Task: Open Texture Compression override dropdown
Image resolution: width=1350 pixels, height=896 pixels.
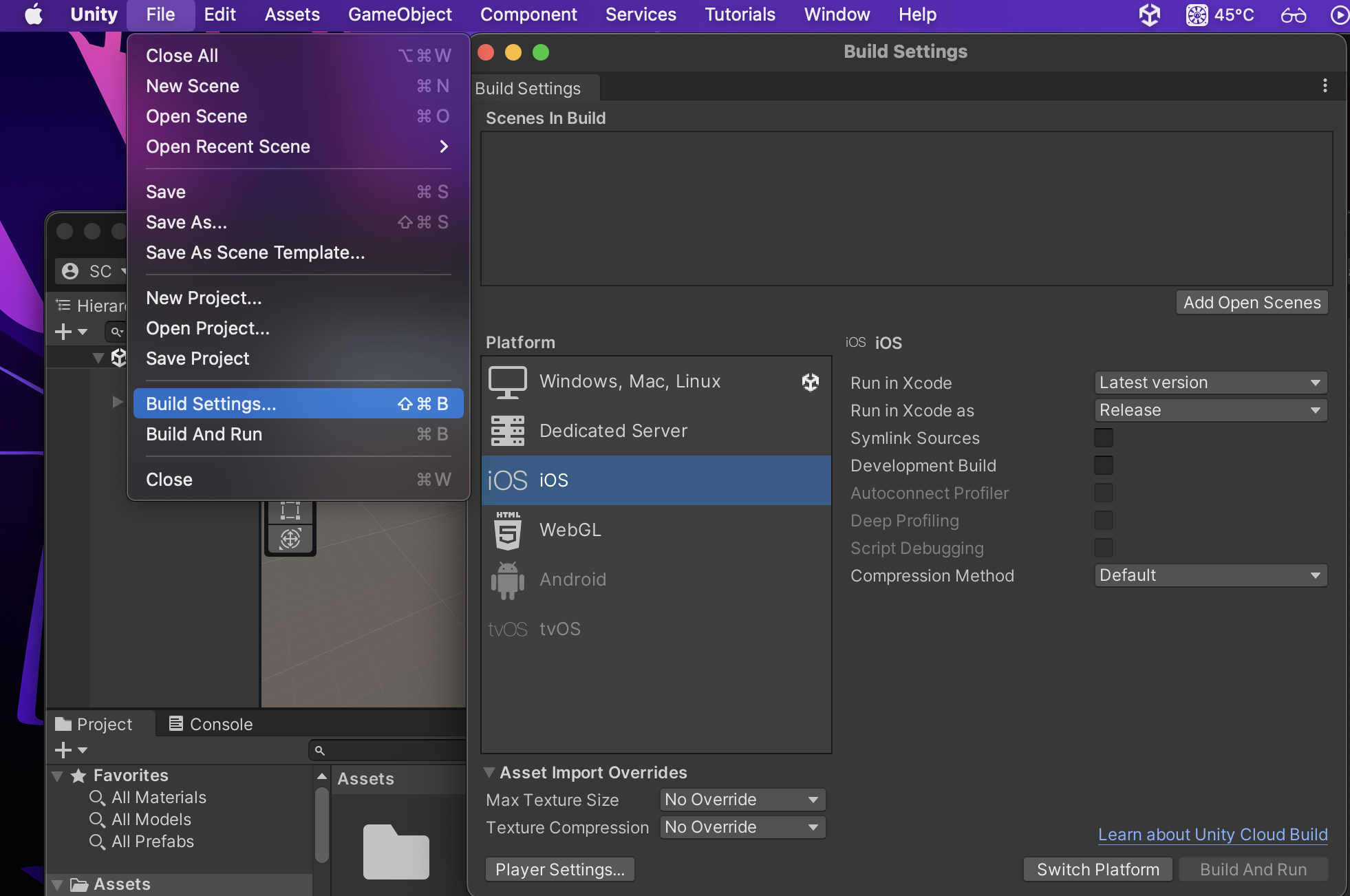Action: tap(742, 827)
